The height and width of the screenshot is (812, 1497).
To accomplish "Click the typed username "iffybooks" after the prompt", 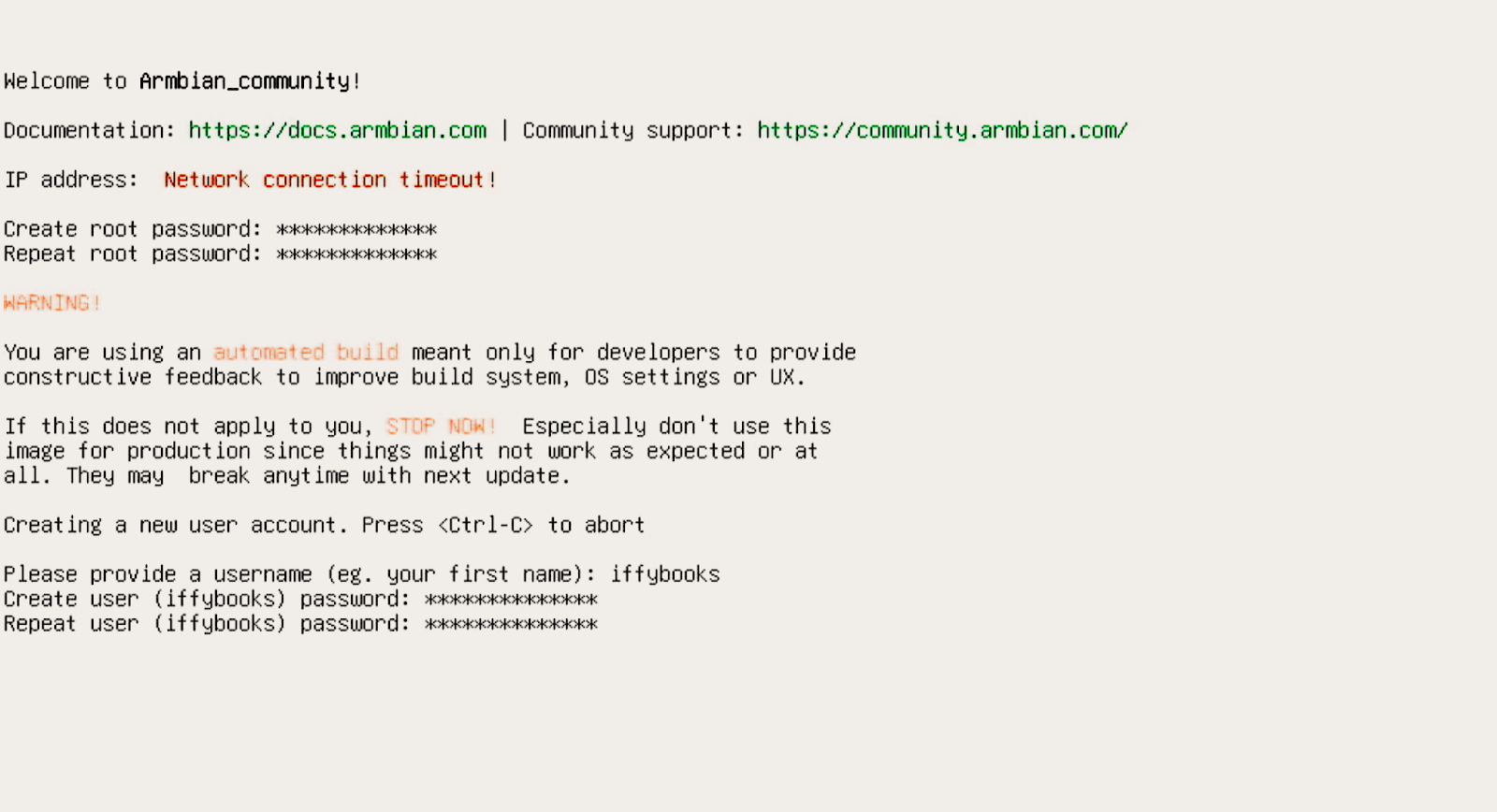I will [x=665, y=574].
